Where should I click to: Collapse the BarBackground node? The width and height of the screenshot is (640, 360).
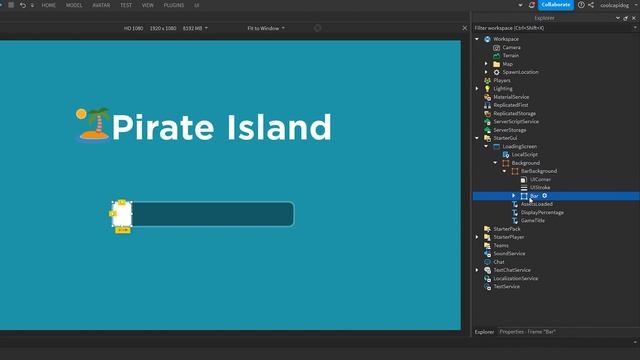(504, 171)
